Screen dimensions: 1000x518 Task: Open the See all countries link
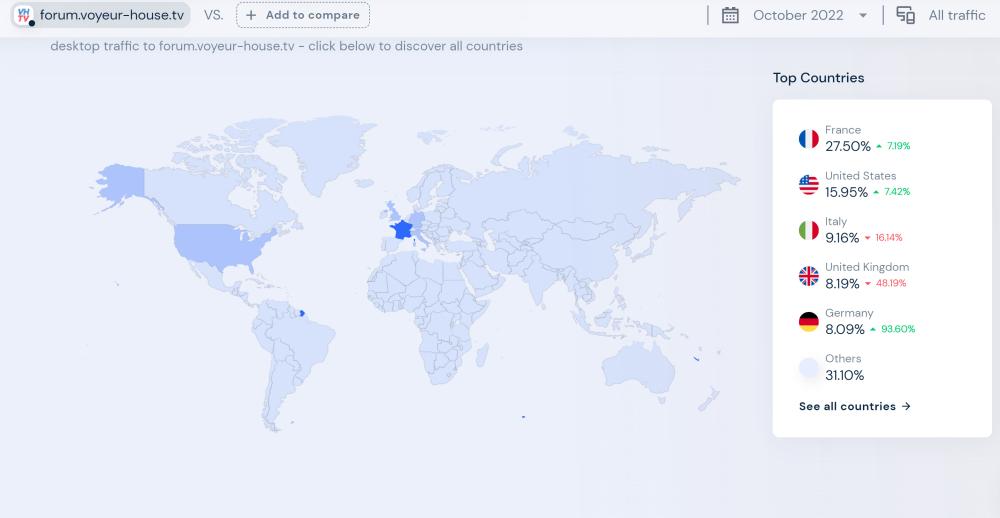(x=854, y=406)
